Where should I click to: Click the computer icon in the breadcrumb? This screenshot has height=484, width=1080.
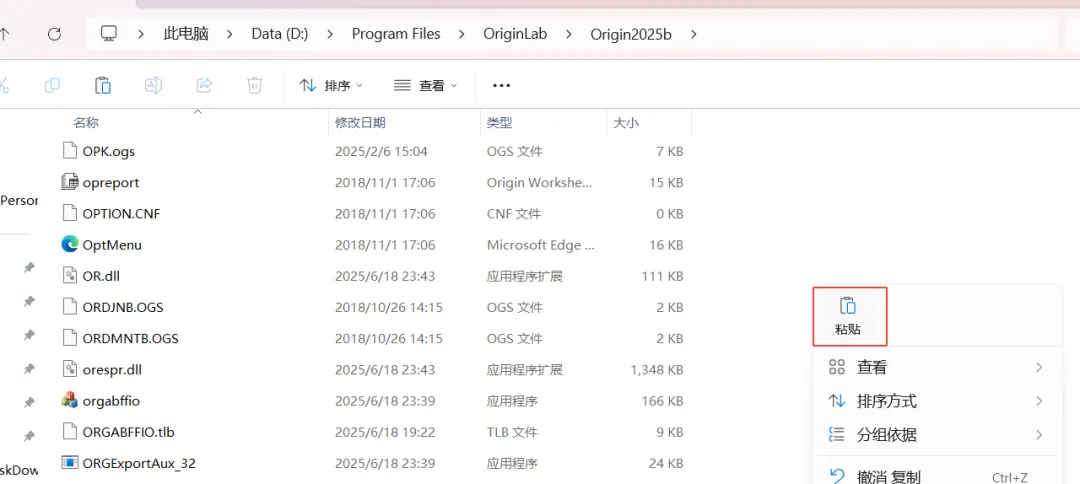(108, 33)
